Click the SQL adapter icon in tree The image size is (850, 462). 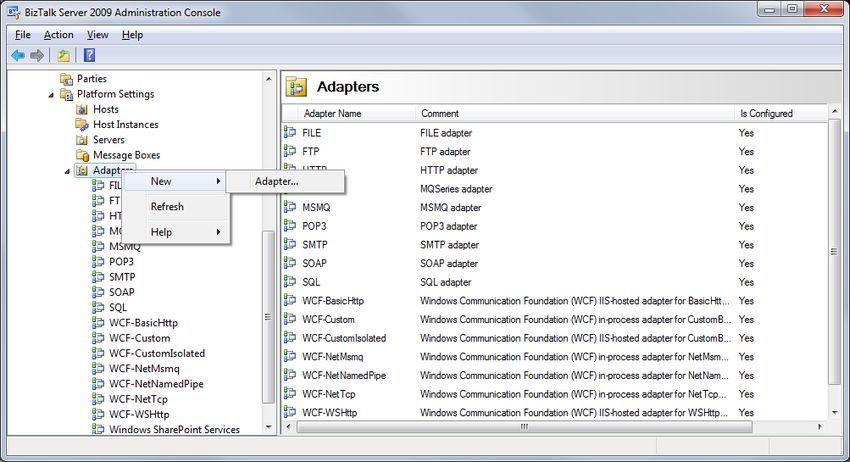tap(98, 307)
